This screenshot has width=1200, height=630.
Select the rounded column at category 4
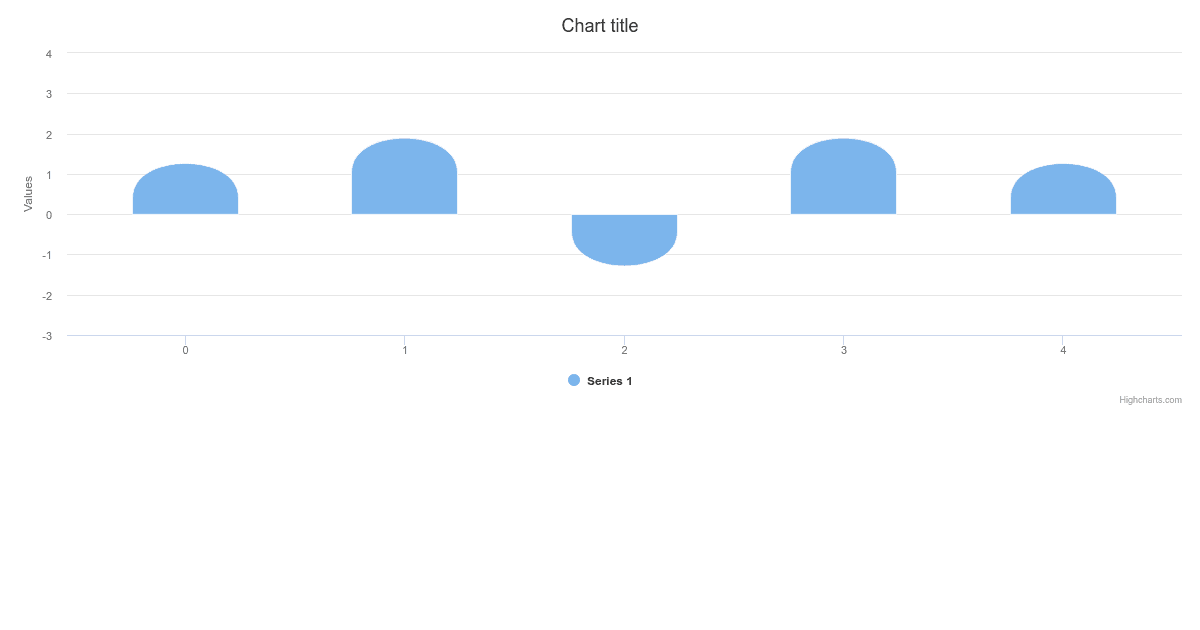(x=1063, y=189)
